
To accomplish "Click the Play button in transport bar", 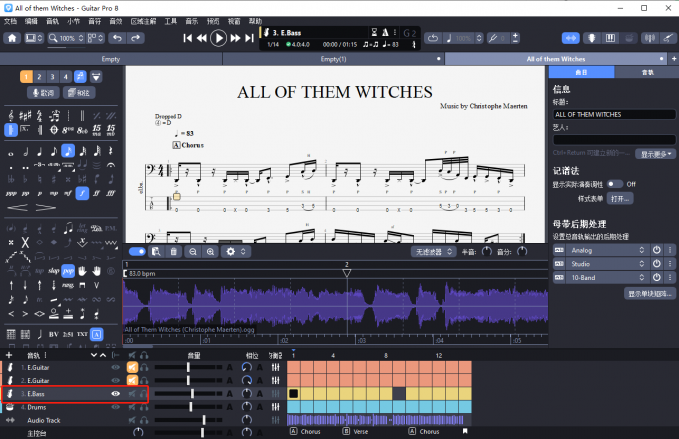I will tap(219, 38).
